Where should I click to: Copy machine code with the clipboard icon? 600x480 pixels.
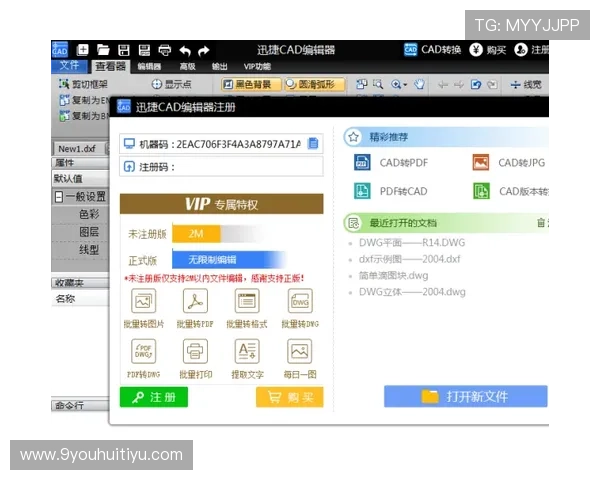(313, 144)
